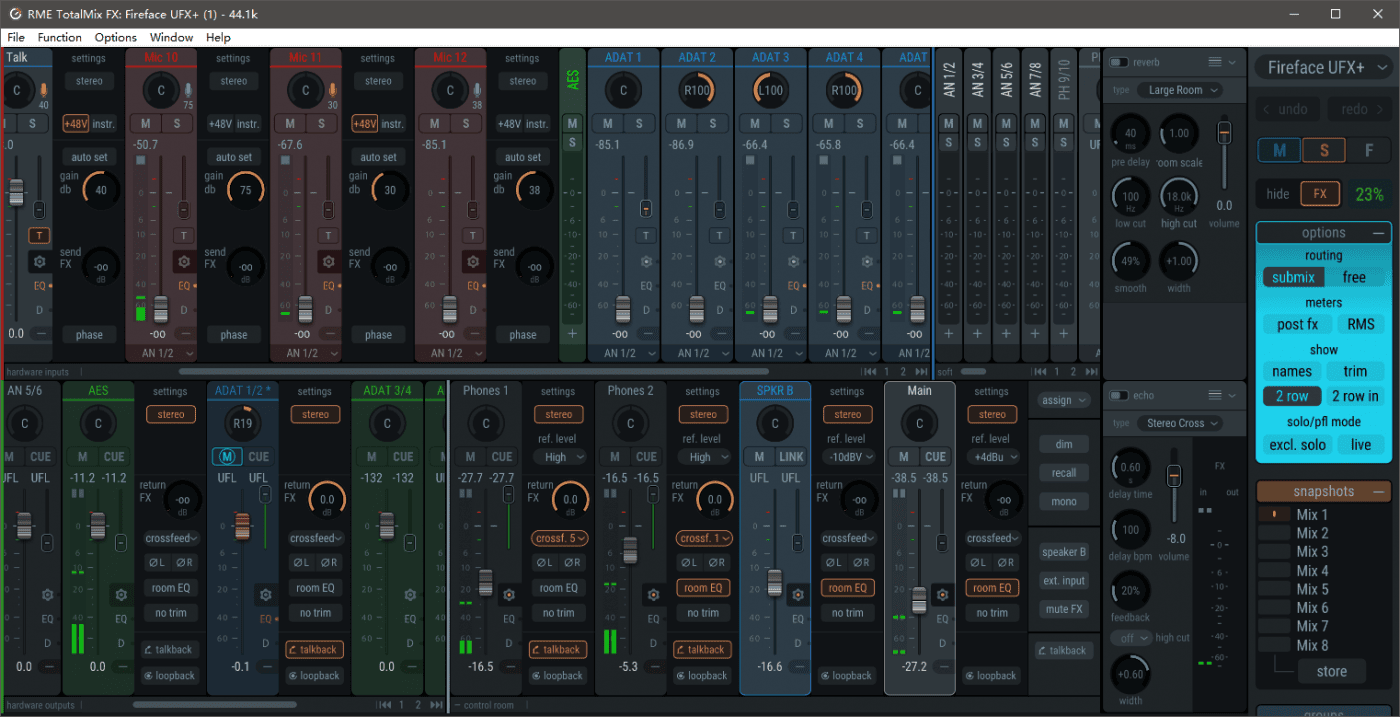Open the Phones 1 ref. level dropdown
Image resolution: width=1400 pixels, height=717 pixels.
click(x=558, y=457)
